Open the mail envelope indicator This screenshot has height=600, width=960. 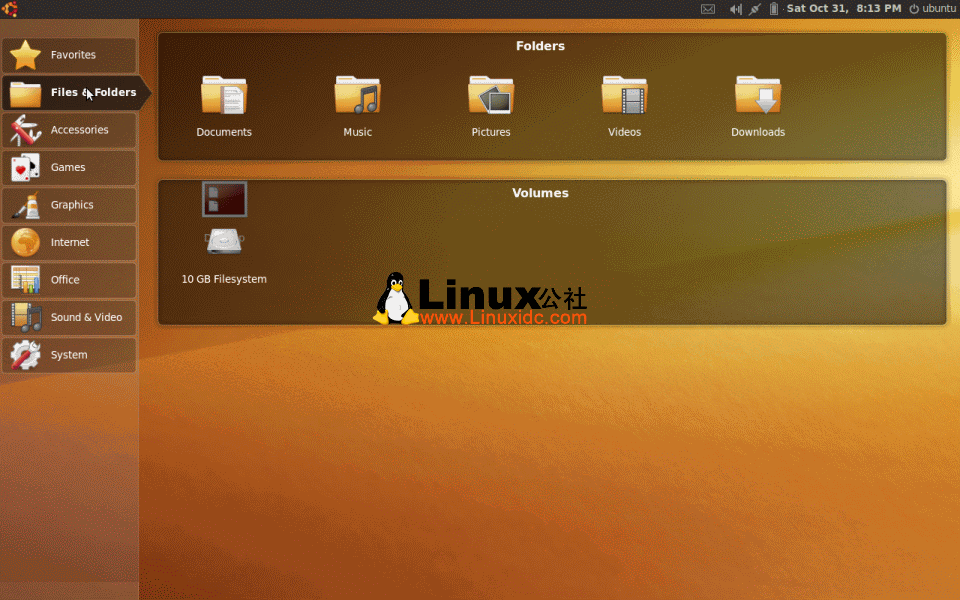(708, 8)
